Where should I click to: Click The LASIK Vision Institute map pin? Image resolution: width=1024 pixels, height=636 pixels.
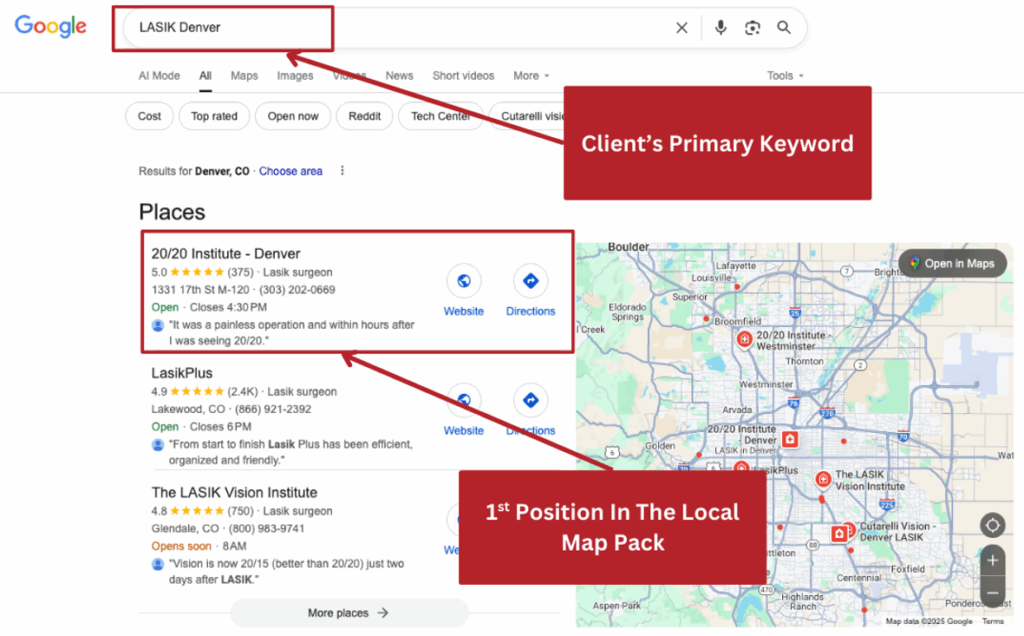(x=823, y=480)
